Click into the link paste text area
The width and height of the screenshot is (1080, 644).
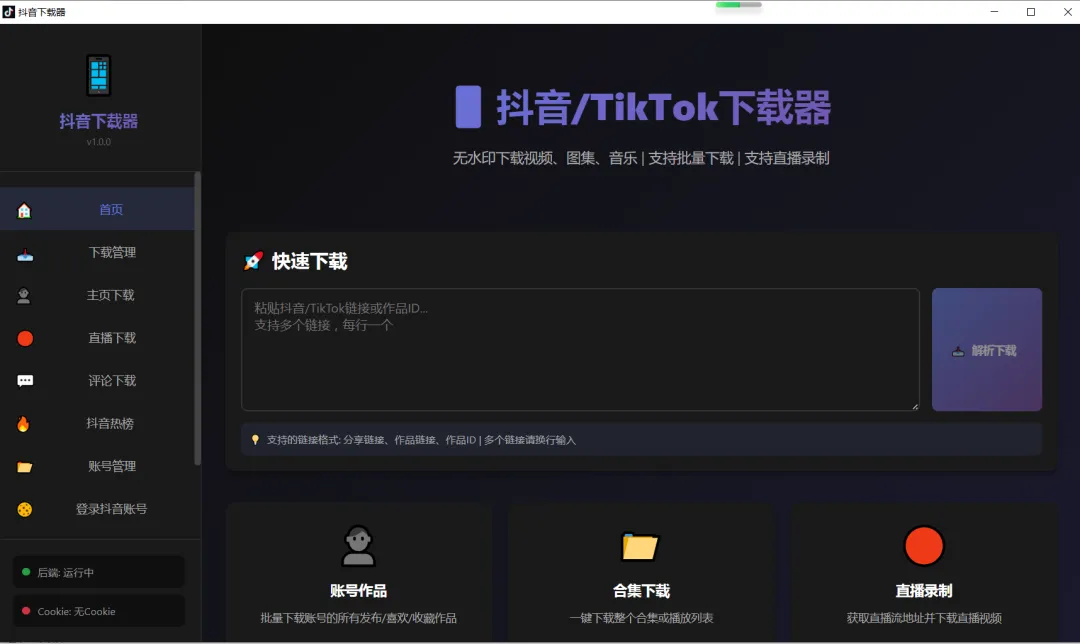click(x=580, y=350)
